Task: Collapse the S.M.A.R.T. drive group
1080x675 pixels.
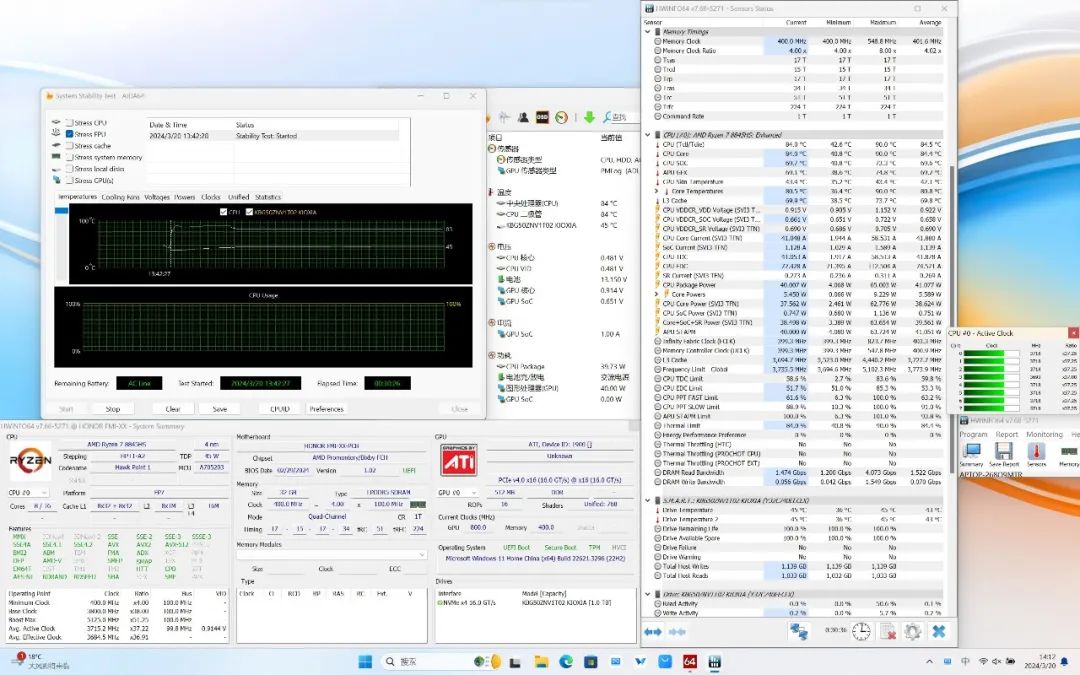Action: pyautogui.click(x=647, y=501)
